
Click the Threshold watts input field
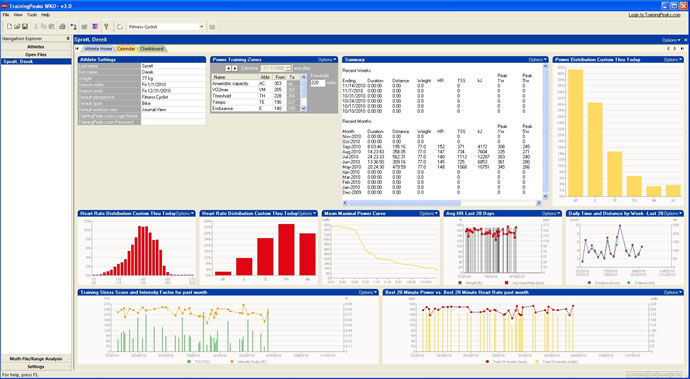[x=318, y=83]
